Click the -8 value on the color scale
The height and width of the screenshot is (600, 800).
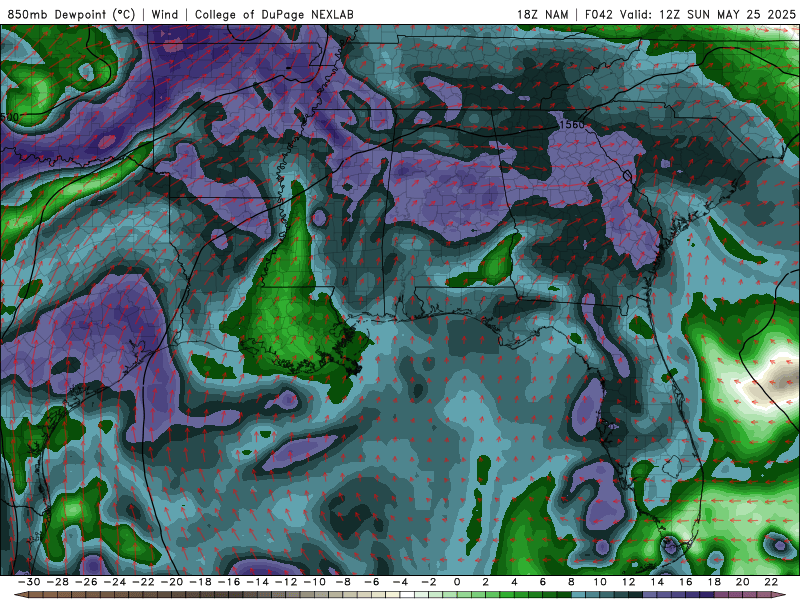click(x=343, y=582)
